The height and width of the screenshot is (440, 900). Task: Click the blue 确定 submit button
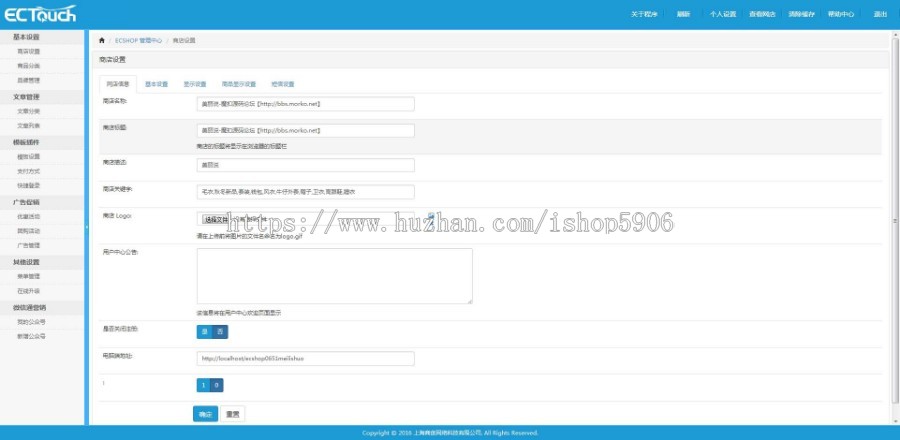tap(205, 414)
